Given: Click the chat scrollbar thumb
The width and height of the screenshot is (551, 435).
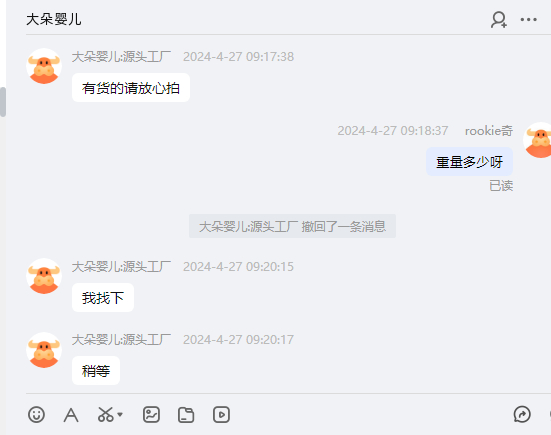Looking at the screenshot, I should (3, 102).
